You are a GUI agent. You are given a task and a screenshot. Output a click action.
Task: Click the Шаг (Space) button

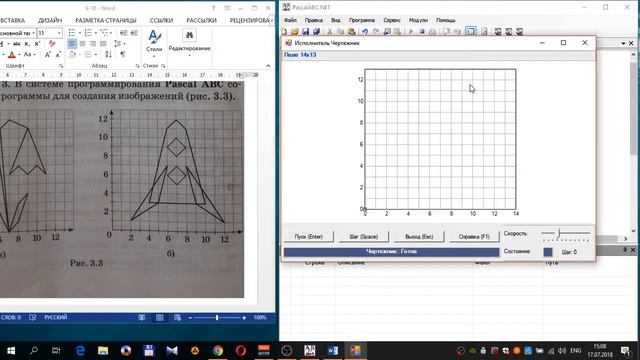coord(364,237)
